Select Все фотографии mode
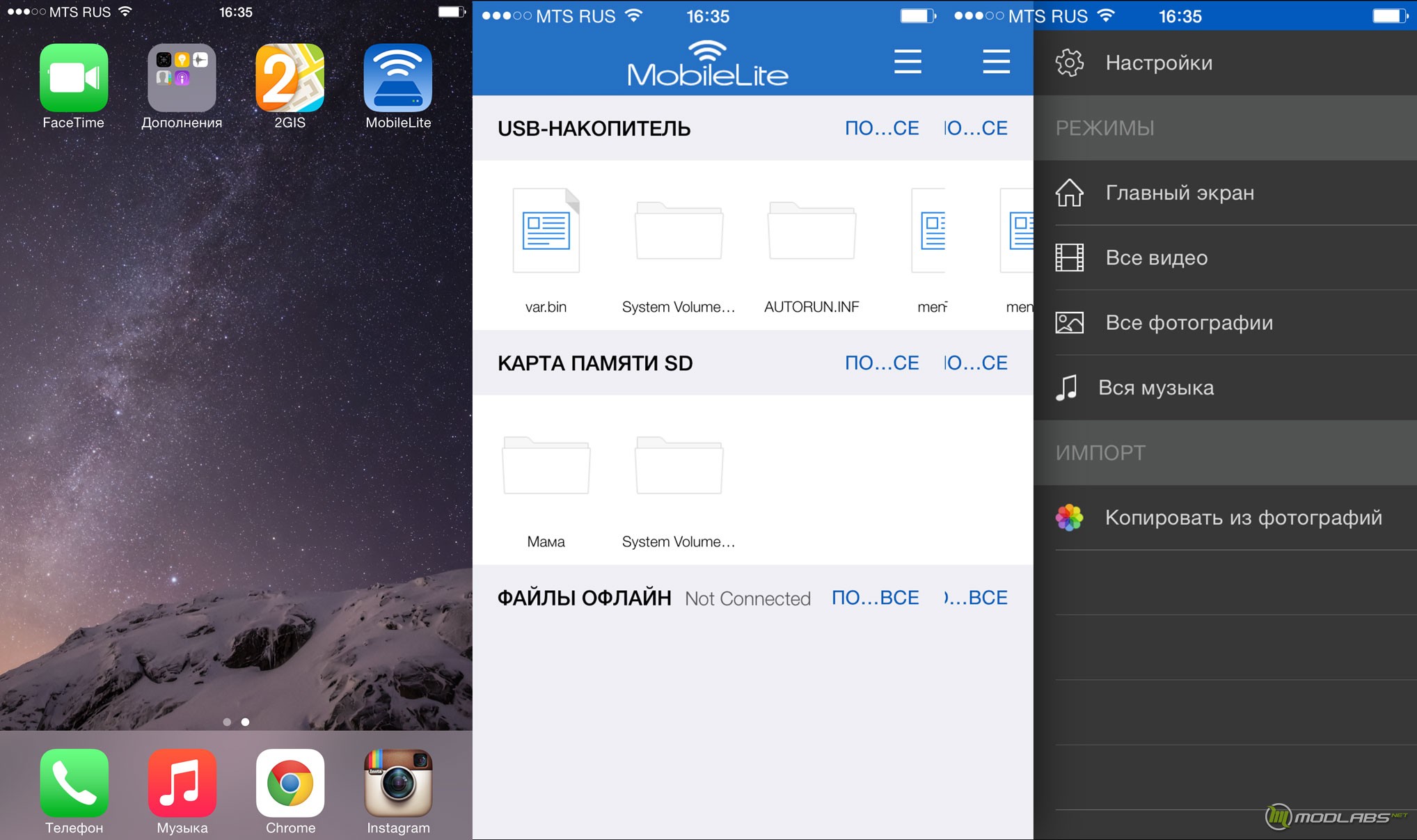Viewport: 1417px width, 840px height. 1225,322
